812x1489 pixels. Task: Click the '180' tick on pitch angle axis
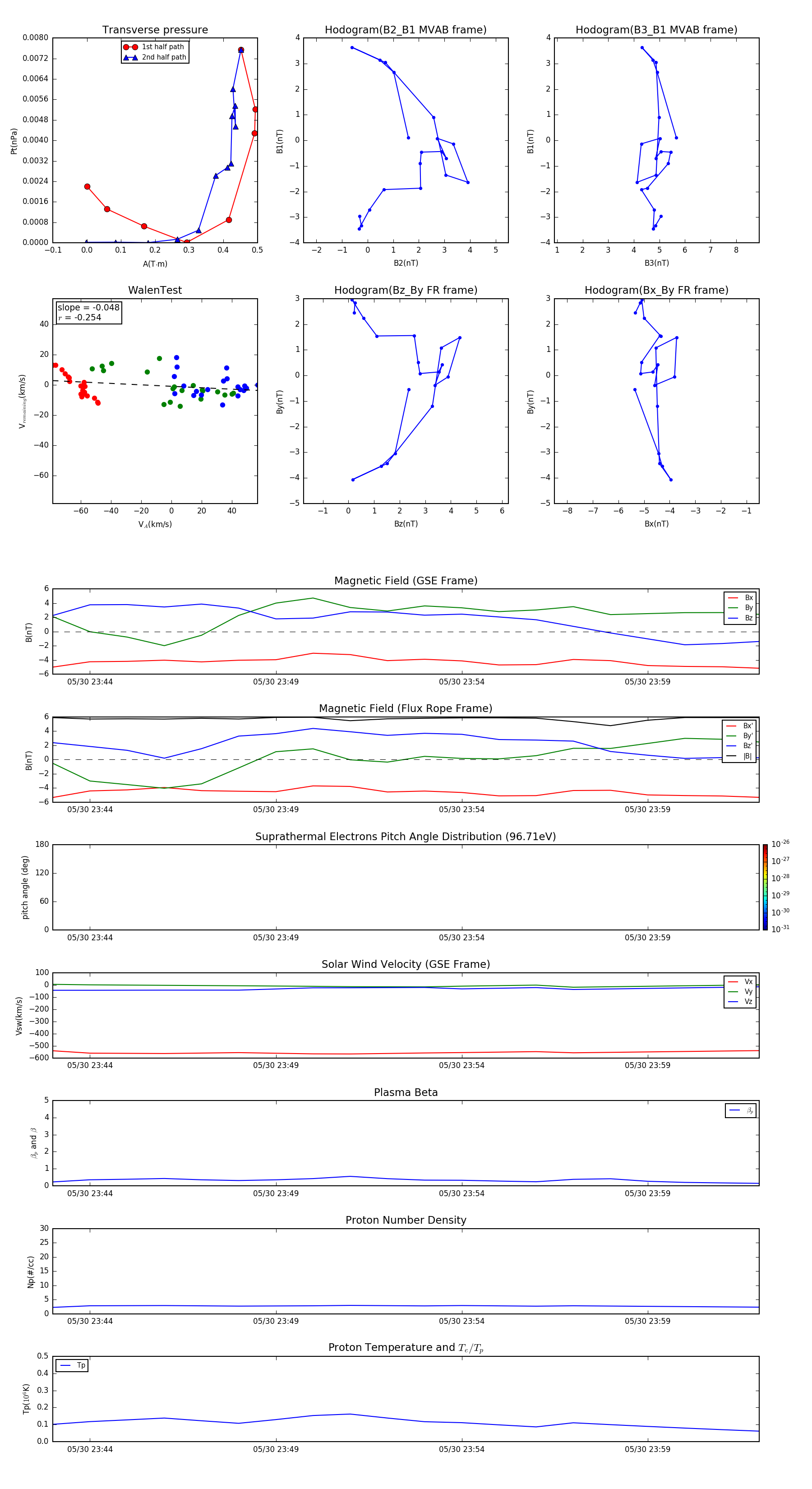tap(42, 845)
